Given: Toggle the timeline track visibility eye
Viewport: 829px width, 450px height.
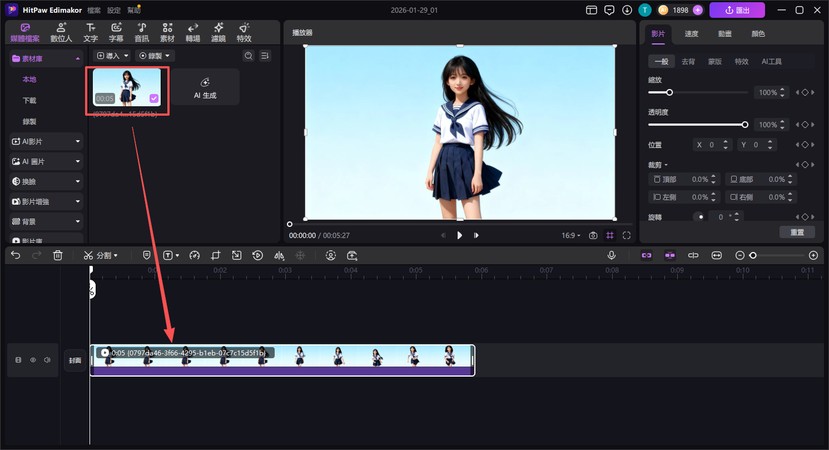Looking at the screenshot, I should 32,360.
